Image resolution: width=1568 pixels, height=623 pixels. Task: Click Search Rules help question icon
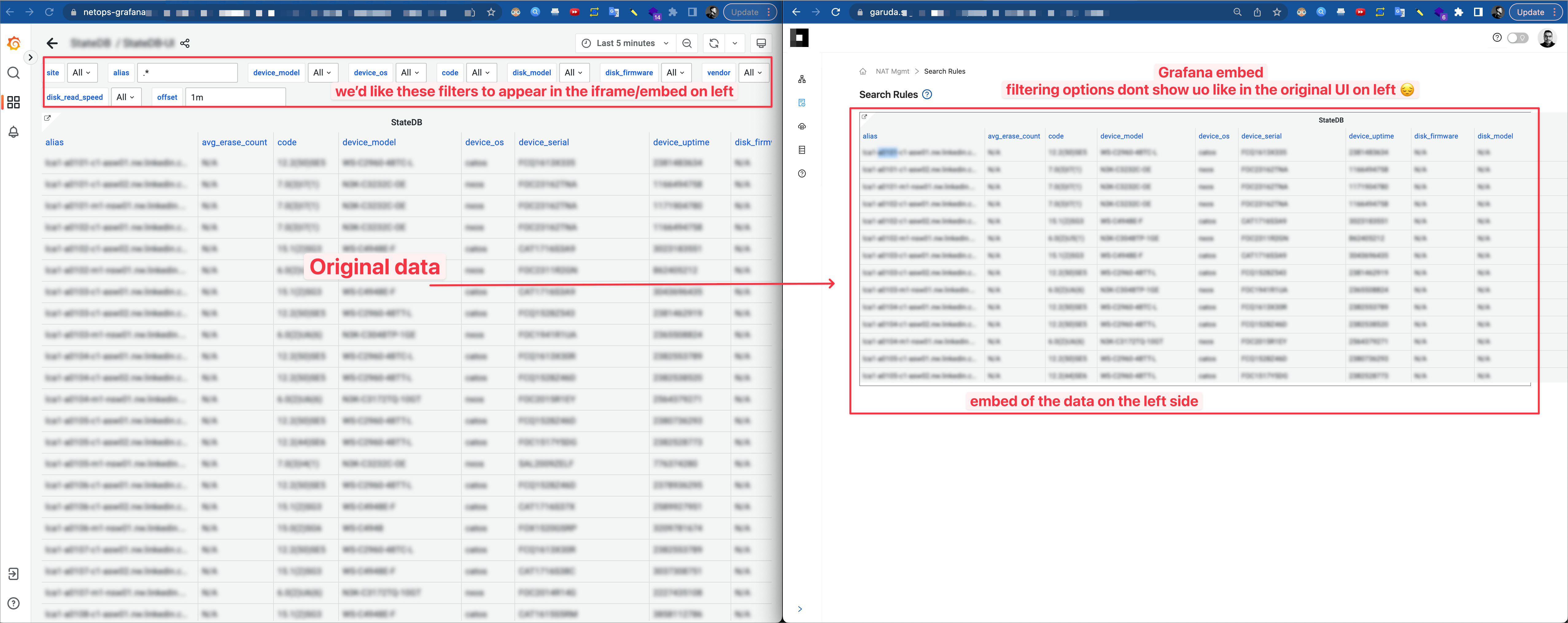click(x=927, y=94)
